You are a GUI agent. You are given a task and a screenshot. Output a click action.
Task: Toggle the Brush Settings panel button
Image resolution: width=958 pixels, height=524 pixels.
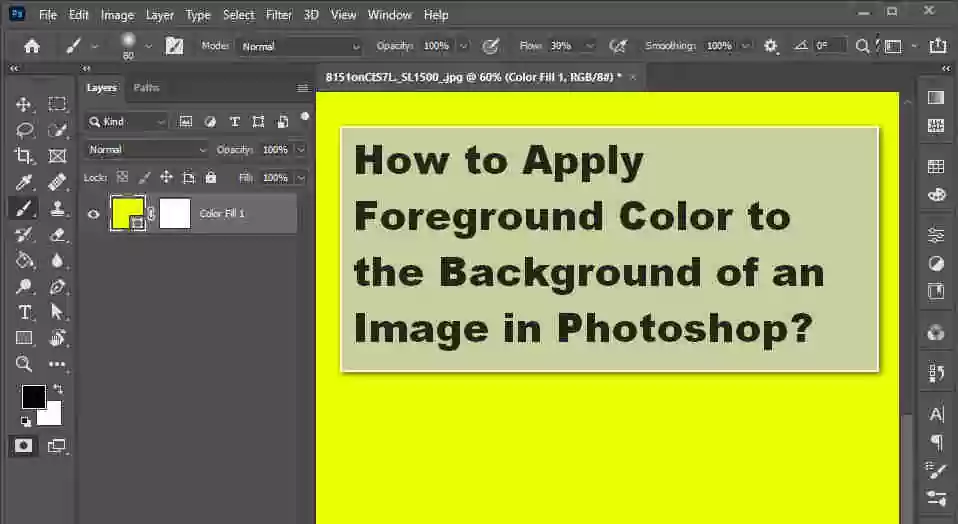pyautogui.click(x=174, y=46)
